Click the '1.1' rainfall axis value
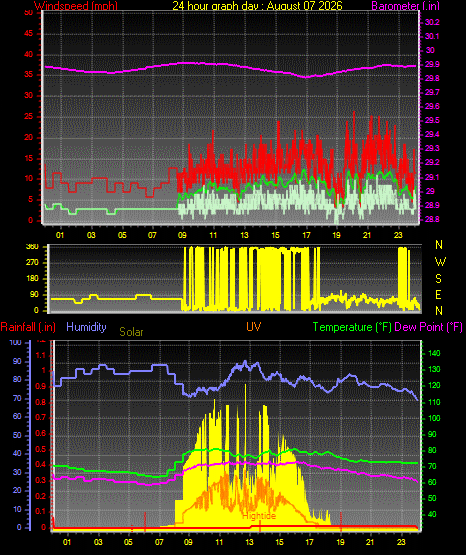Image resolution: width=466 pixels, height=555 pixels. pyautogui.click(x=41, y=356)
